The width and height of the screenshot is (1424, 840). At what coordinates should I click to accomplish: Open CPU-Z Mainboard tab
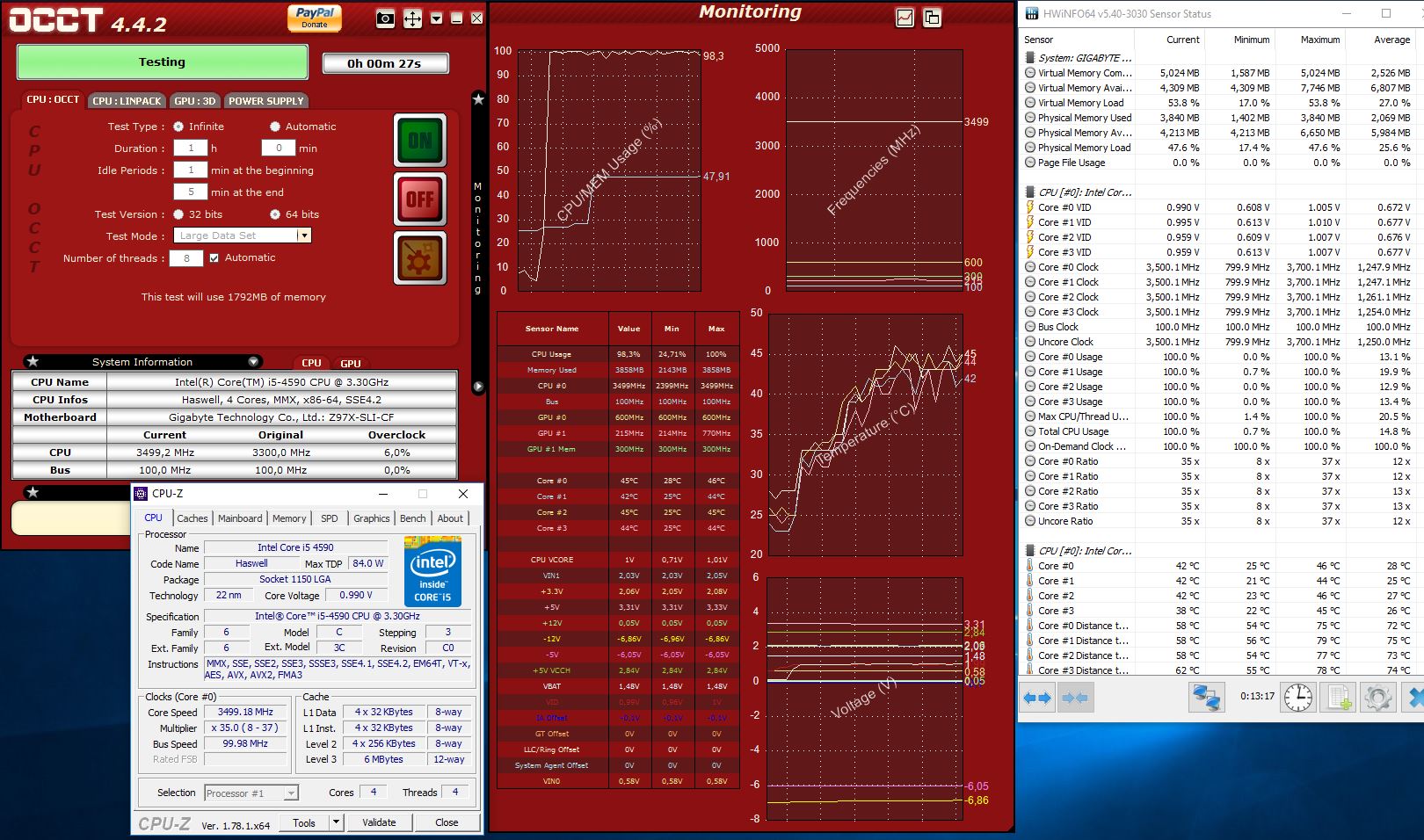[240, 518]
